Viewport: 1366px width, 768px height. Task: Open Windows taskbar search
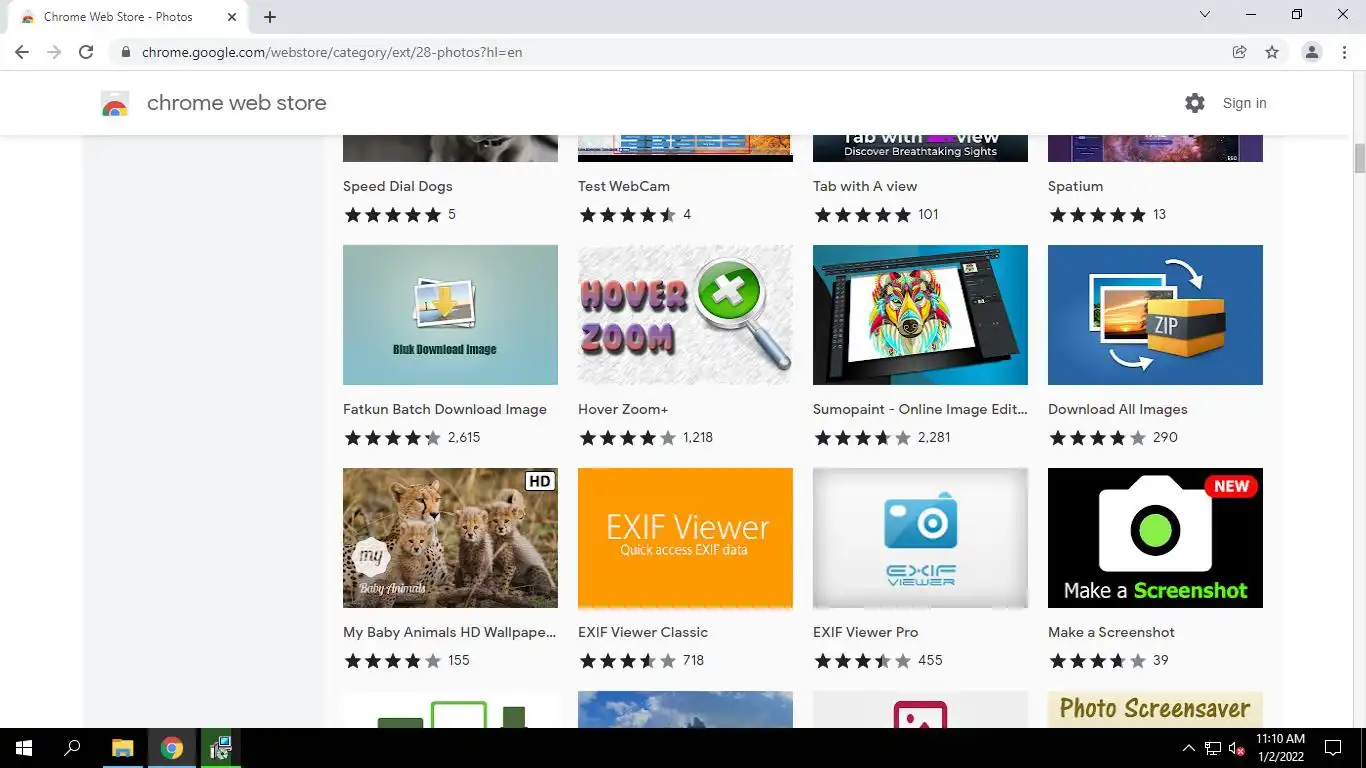[x=72, y=748]
